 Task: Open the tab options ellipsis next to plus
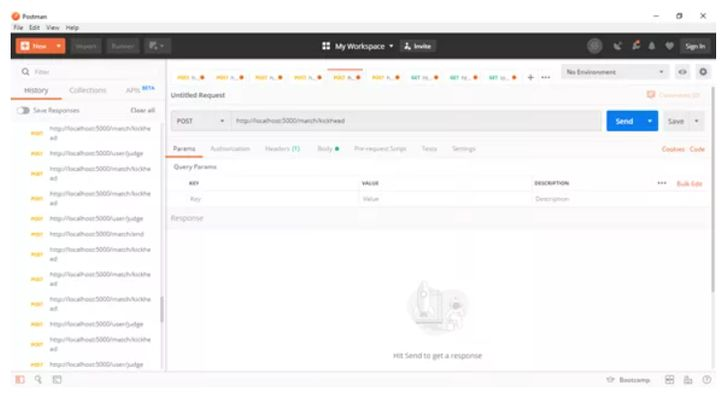click(x=546, y=77)
